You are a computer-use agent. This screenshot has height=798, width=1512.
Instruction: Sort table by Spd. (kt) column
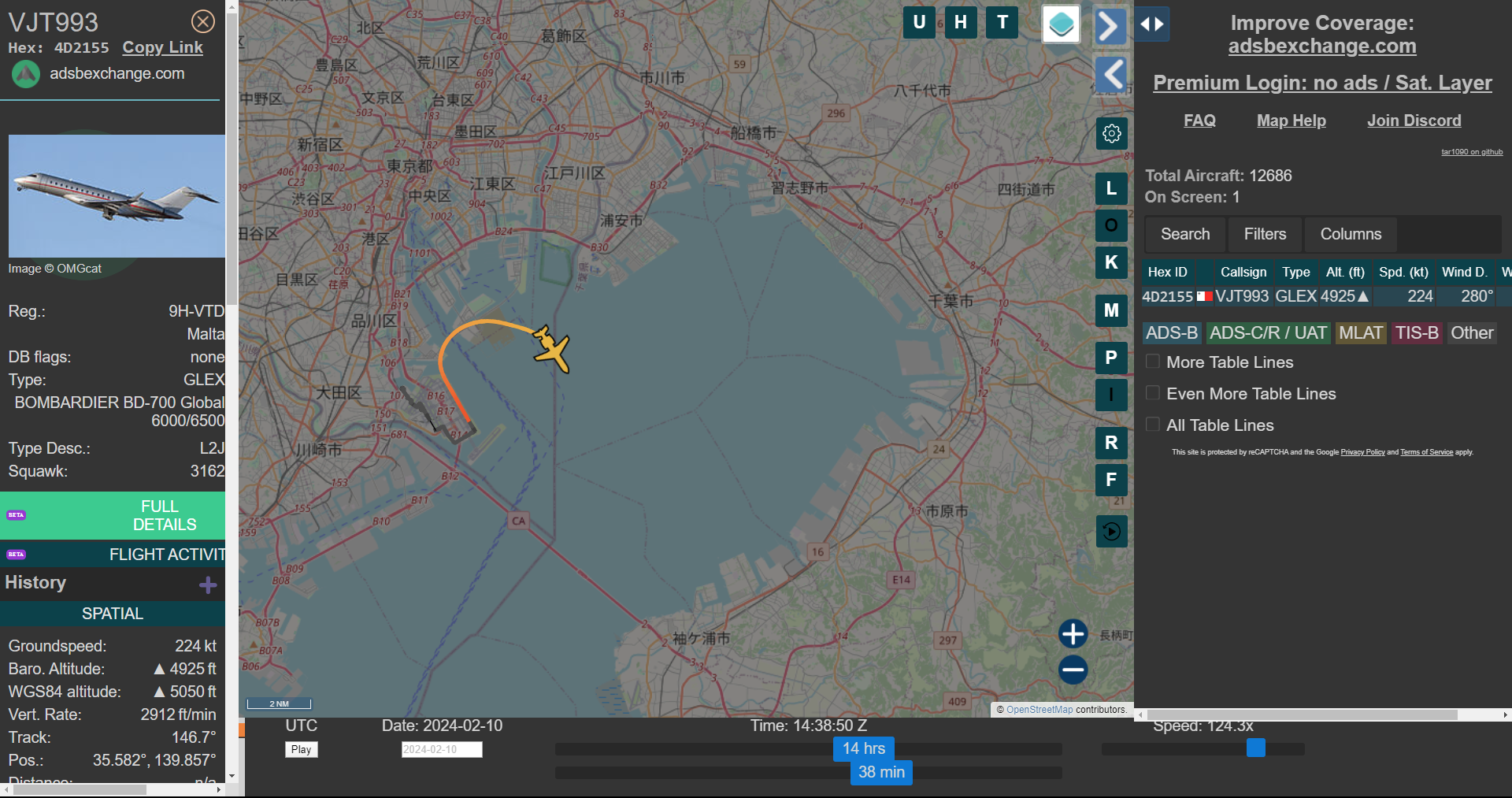click(x=1403, y=272)
